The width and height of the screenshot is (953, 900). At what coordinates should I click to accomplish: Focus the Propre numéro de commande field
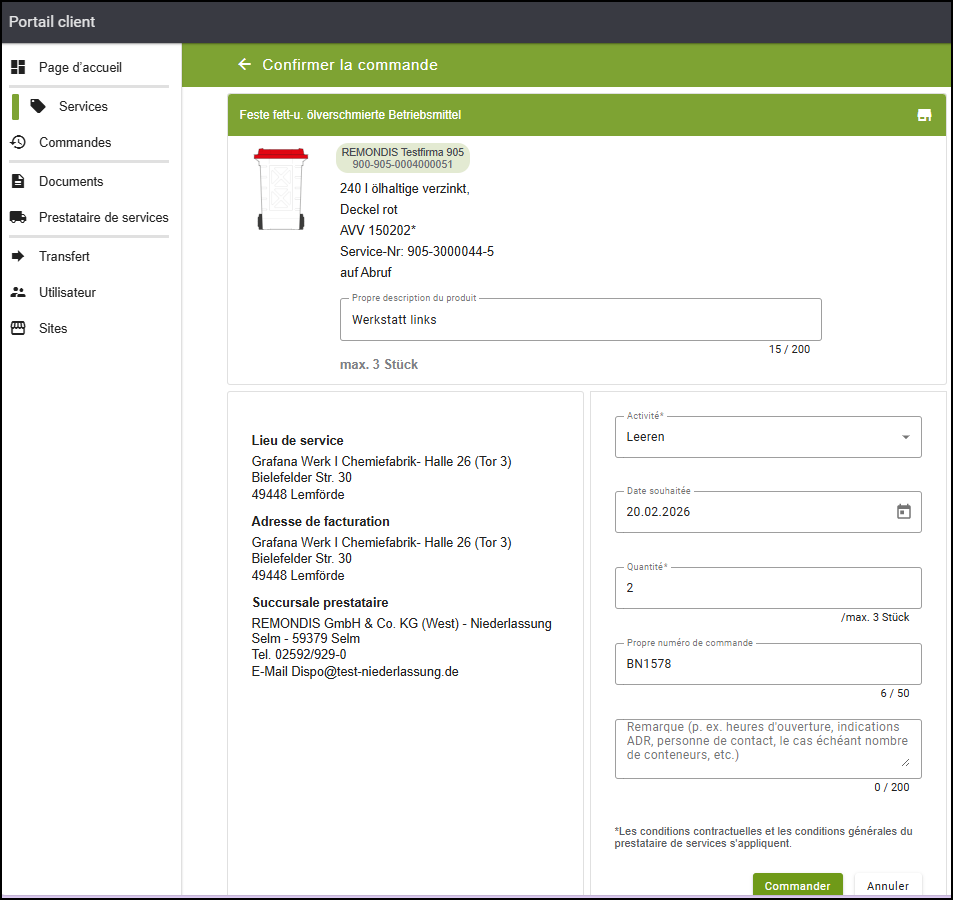click(767, 663)
